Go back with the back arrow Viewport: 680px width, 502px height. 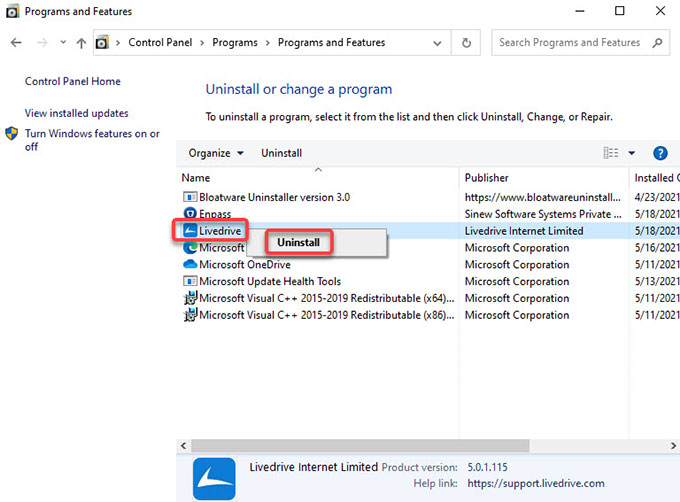pyautogui.click(x=16, y=42)
